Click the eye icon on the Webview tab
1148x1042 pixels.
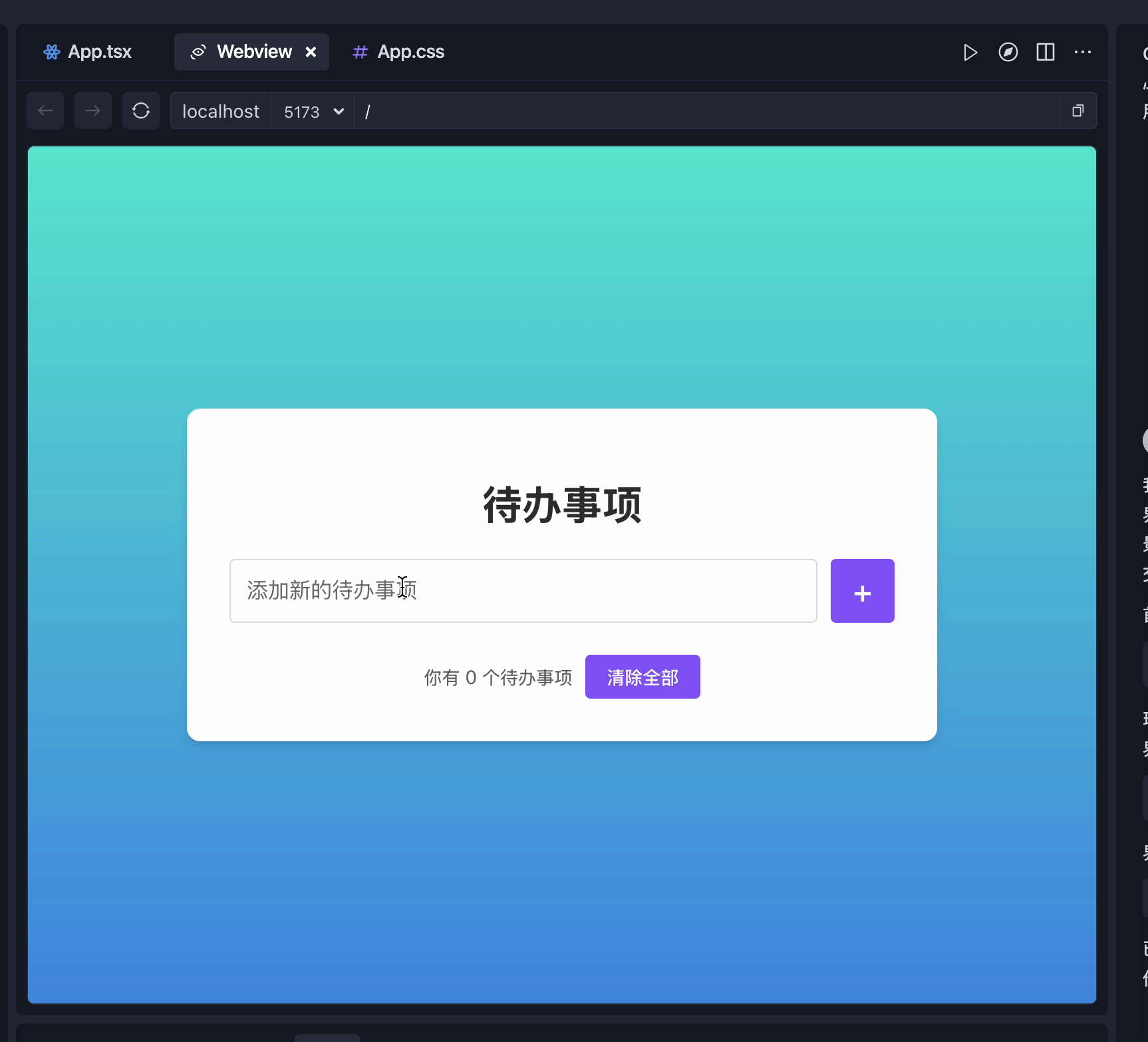tap(198, 51)
